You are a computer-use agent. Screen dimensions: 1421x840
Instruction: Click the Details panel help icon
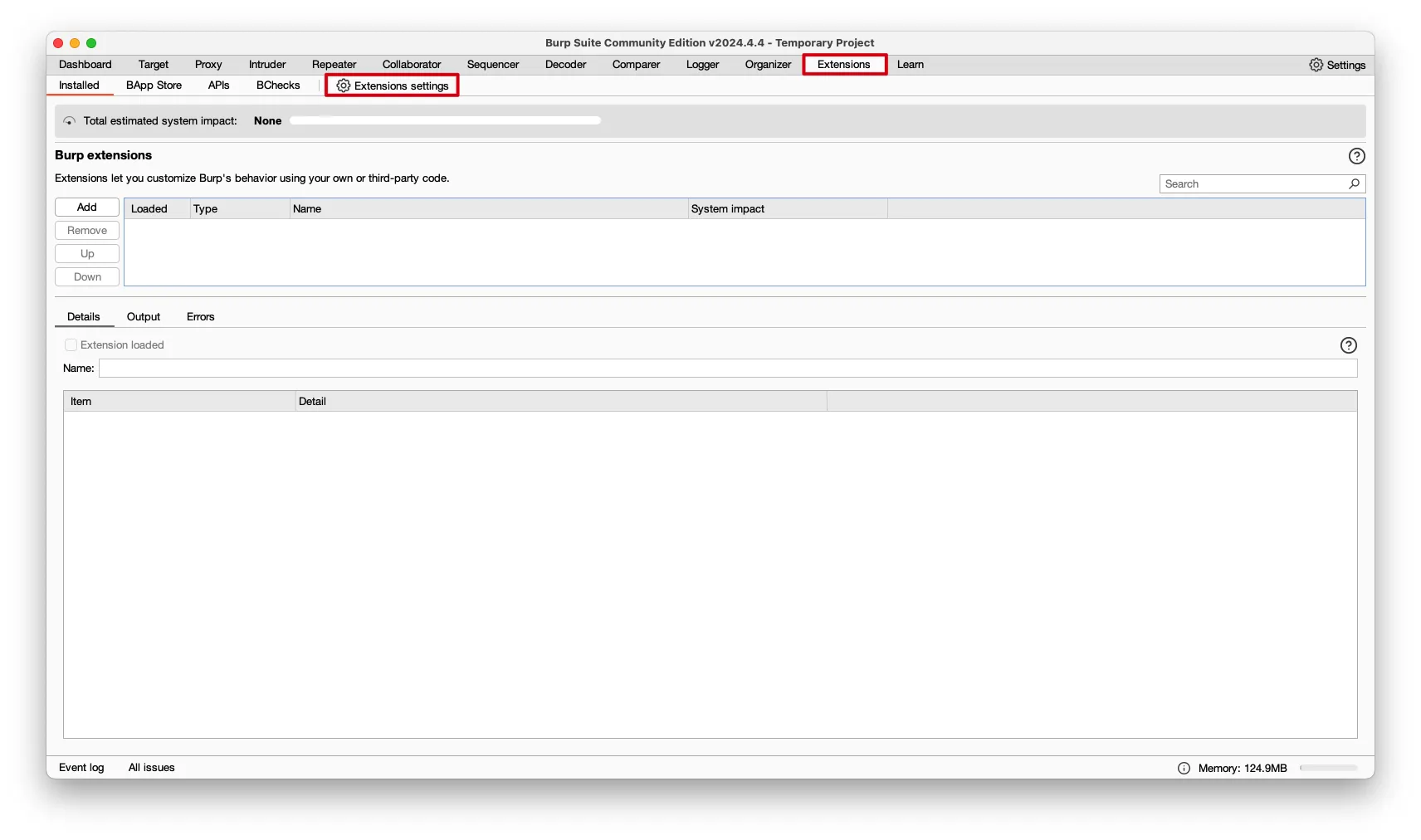click(1348, 345)
